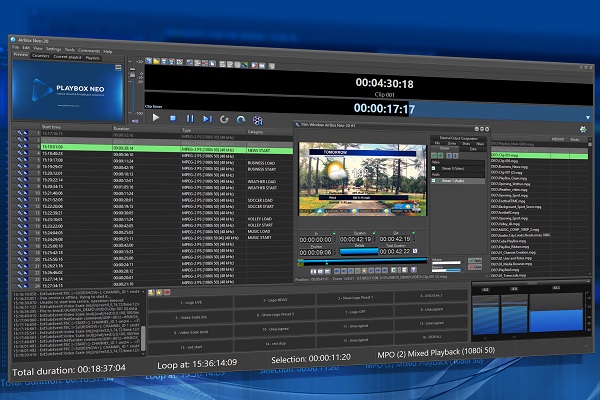Click the blue icon after the green checks in Stream tab

(449, 156)
